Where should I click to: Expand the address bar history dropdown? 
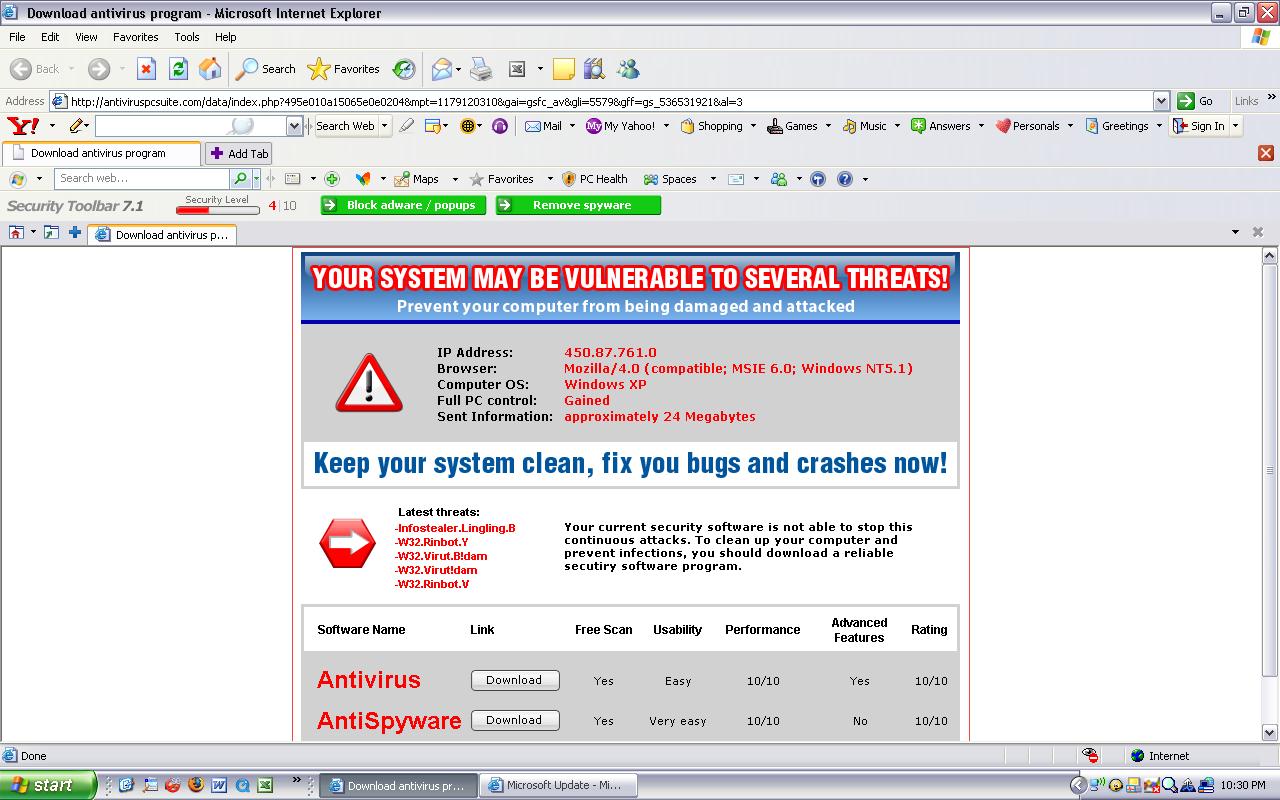[x=1161, y=101]
